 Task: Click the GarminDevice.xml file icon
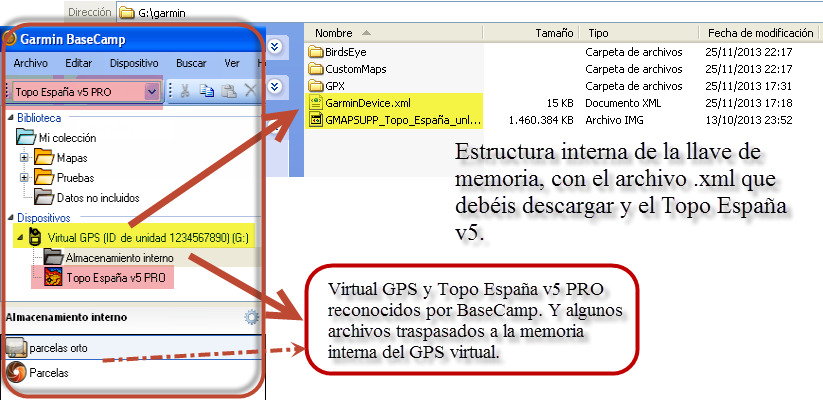coord(316,102)
